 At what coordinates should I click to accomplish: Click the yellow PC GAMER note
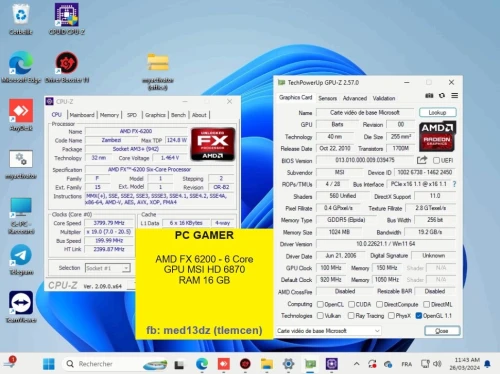point(204,284)
